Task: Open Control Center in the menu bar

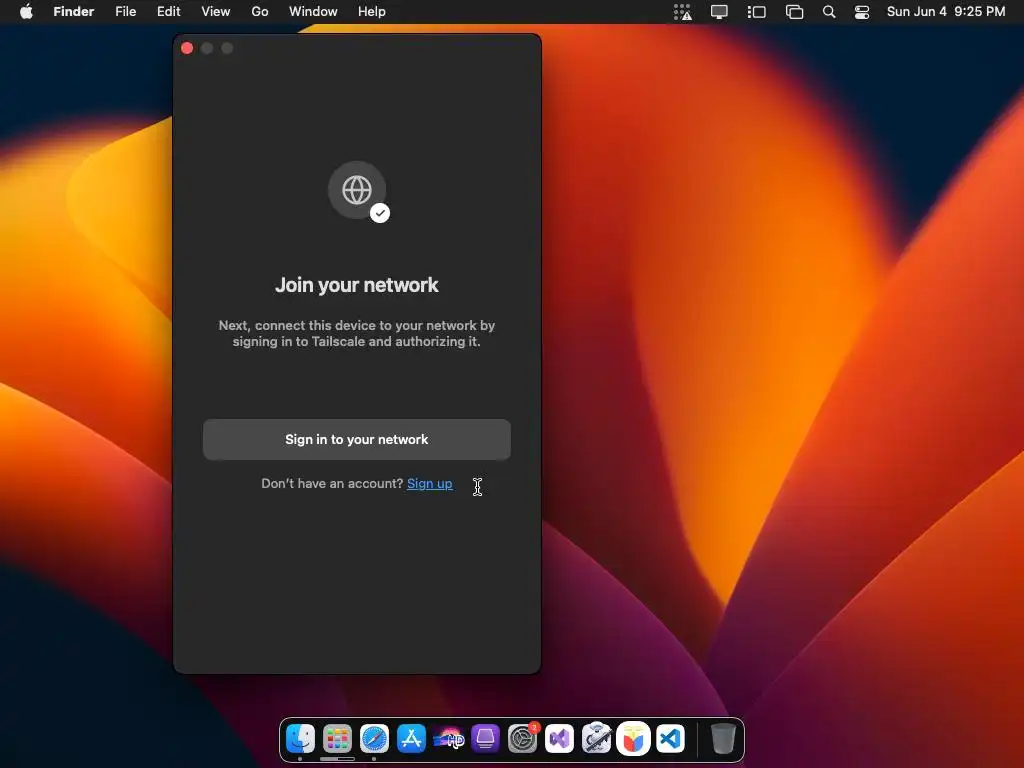Action: point(862,12)
